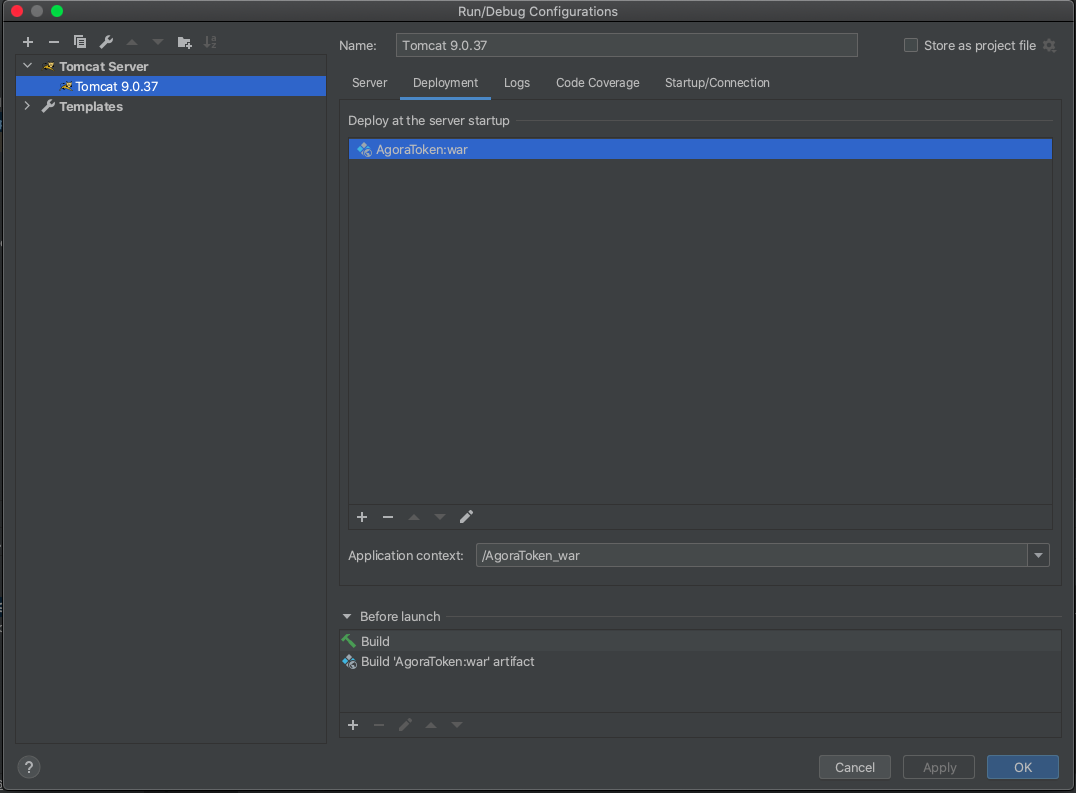This screenshot has width=1076, height=793.
Task: Add a new run configuration
Action: [x=27, y=43]
